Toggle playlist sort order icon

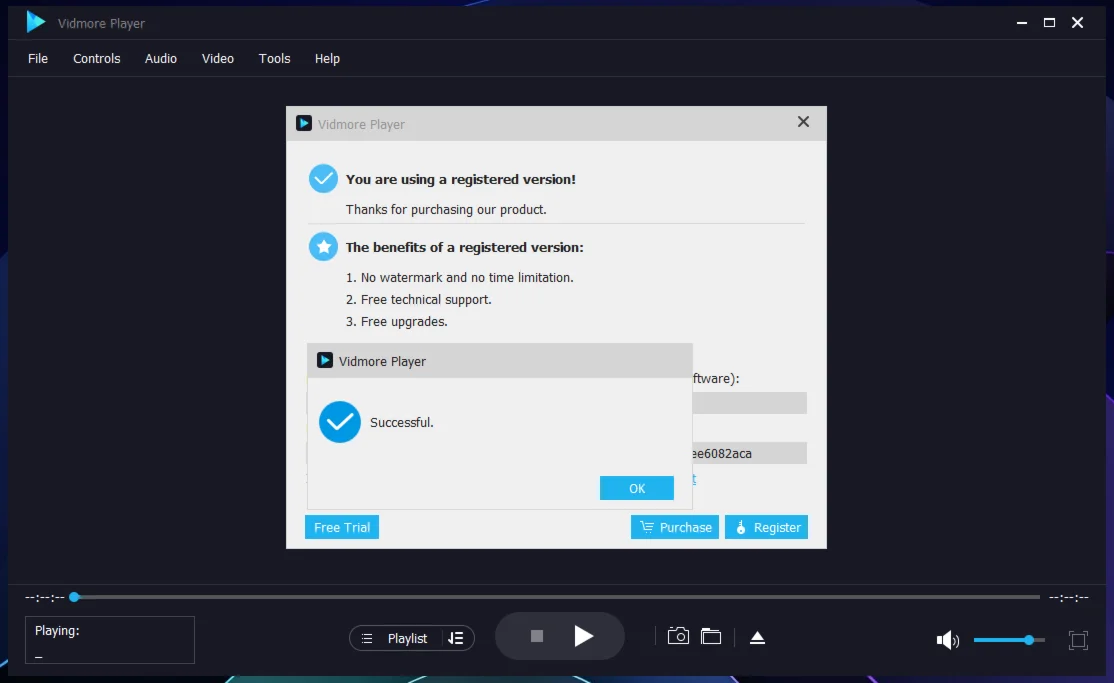[456, 638]
